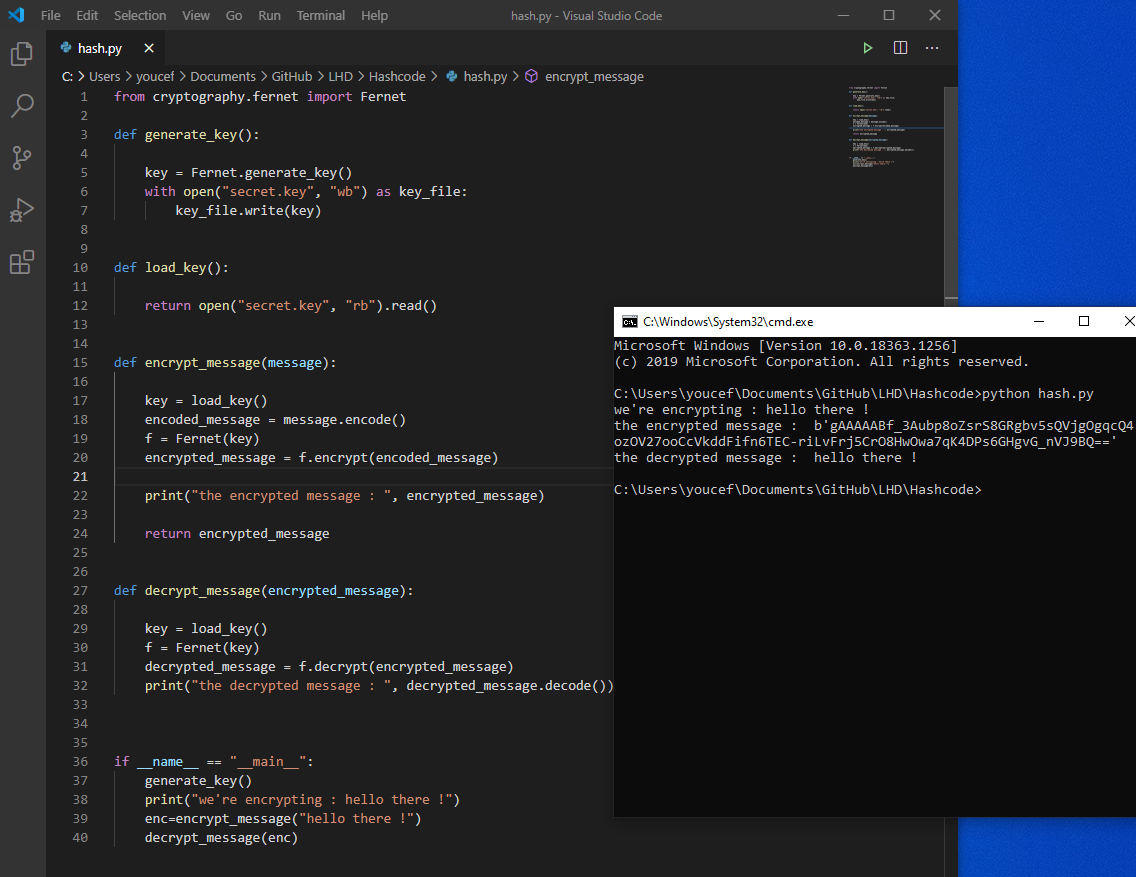The width and height of the screenshot is (1136, 877).
Task: Split the editor to the right
Action: pos(900,48)
